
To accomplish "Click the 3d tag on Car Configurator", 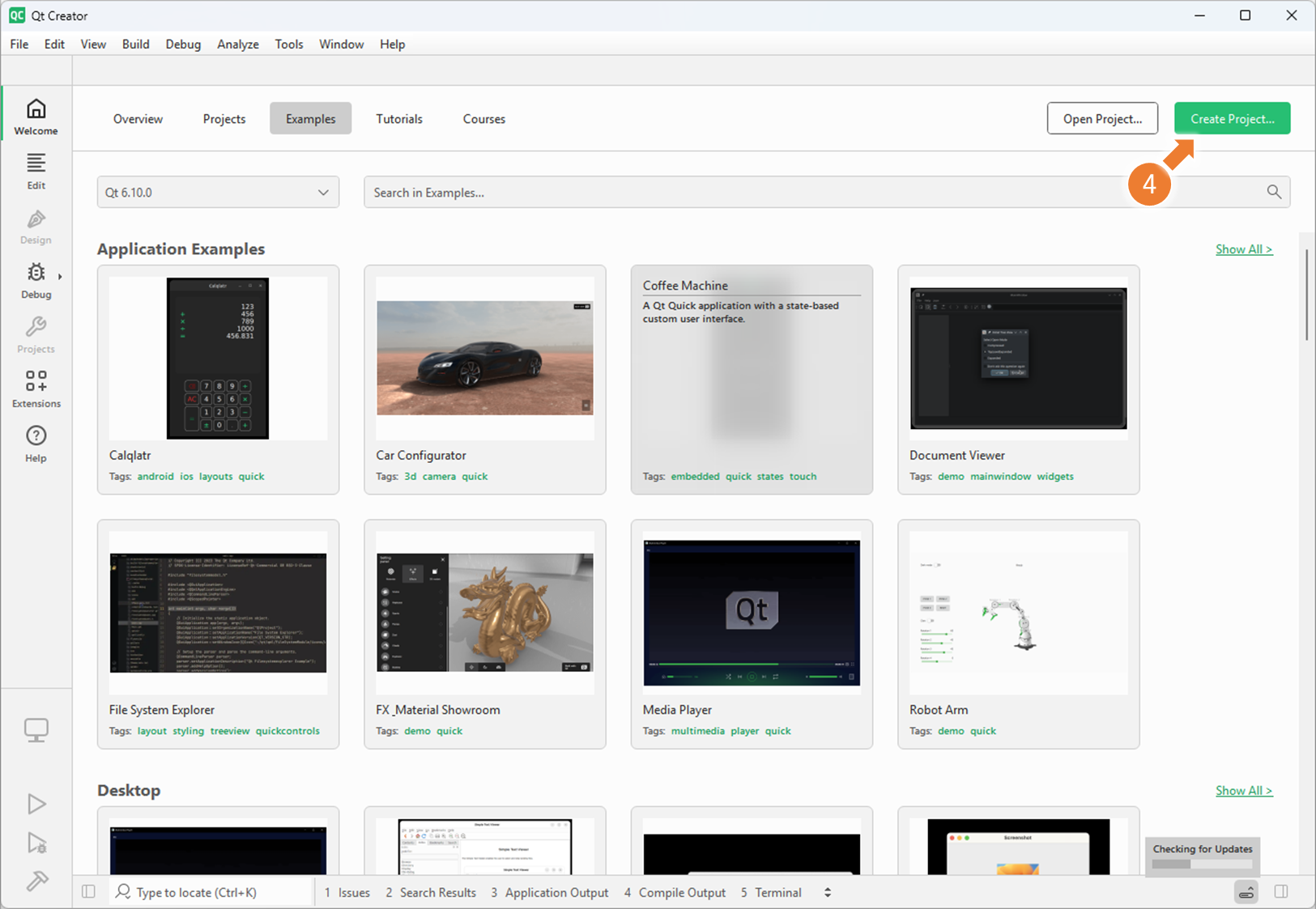I will 411,476.
